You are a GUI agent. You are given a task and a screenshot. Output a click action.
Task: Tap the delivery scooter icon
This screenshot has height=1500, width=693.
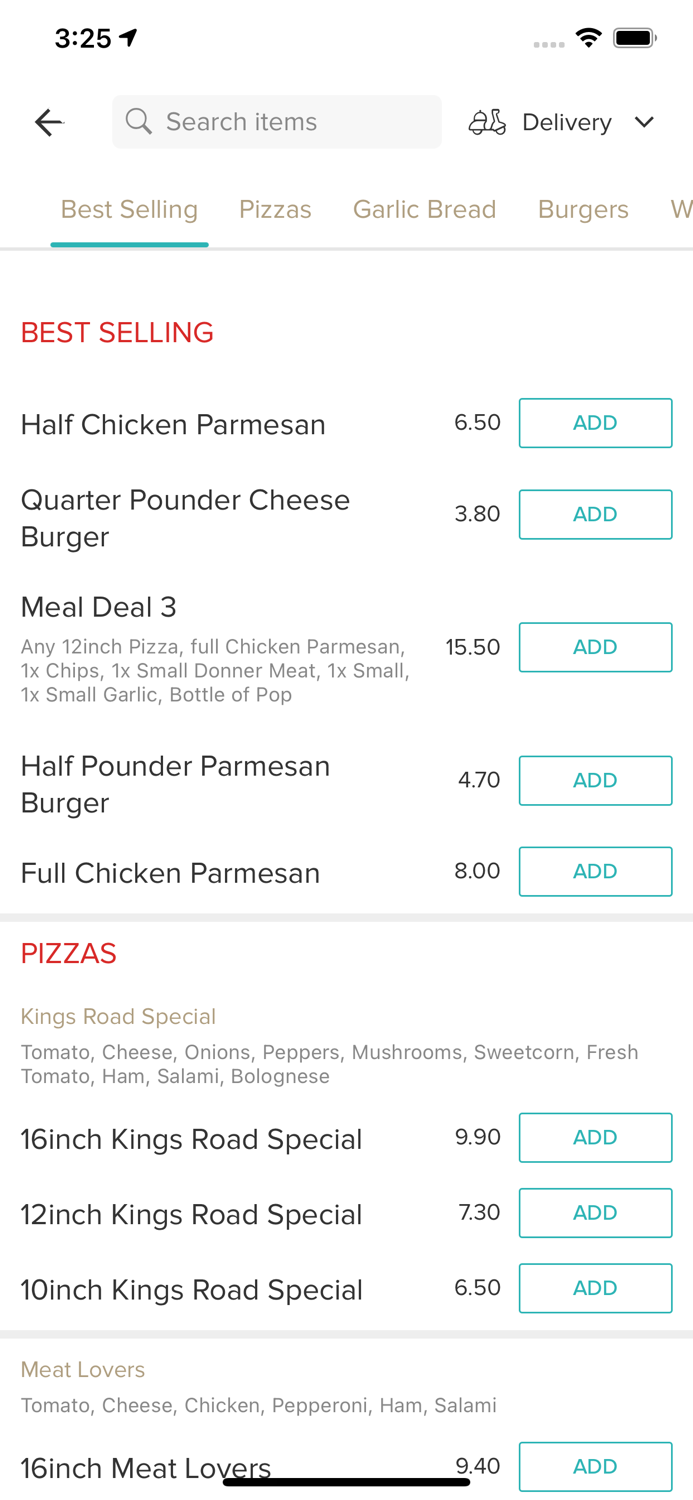coord(487,122)
